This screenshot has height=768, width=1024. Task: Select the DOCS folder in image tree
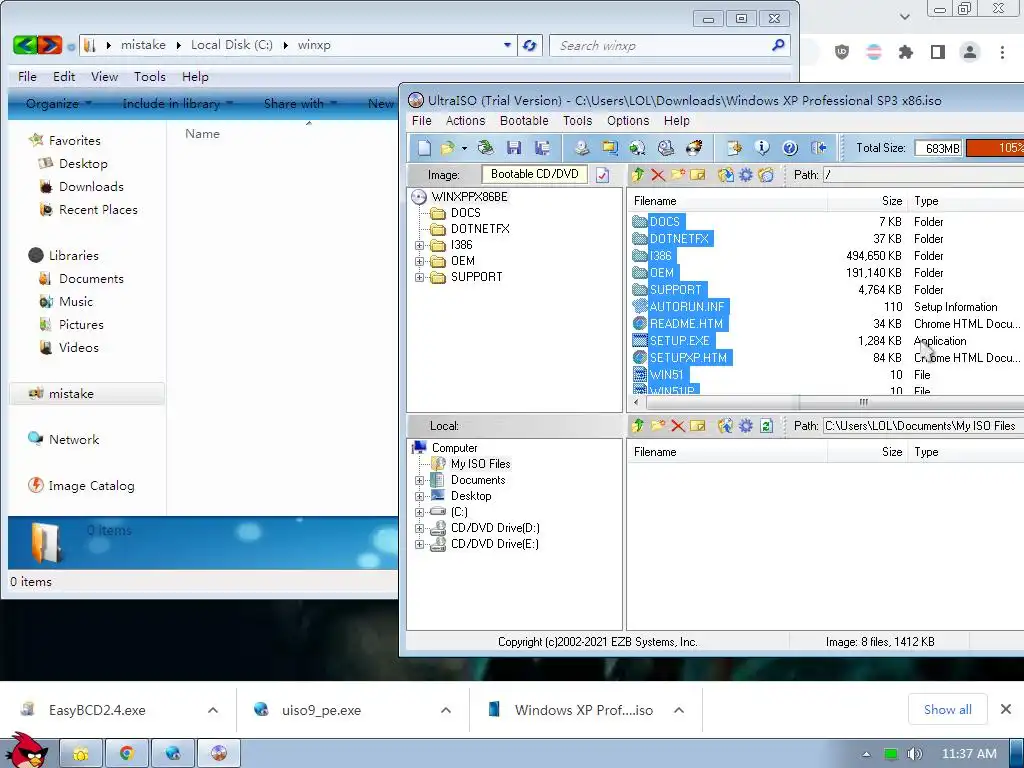465,213
